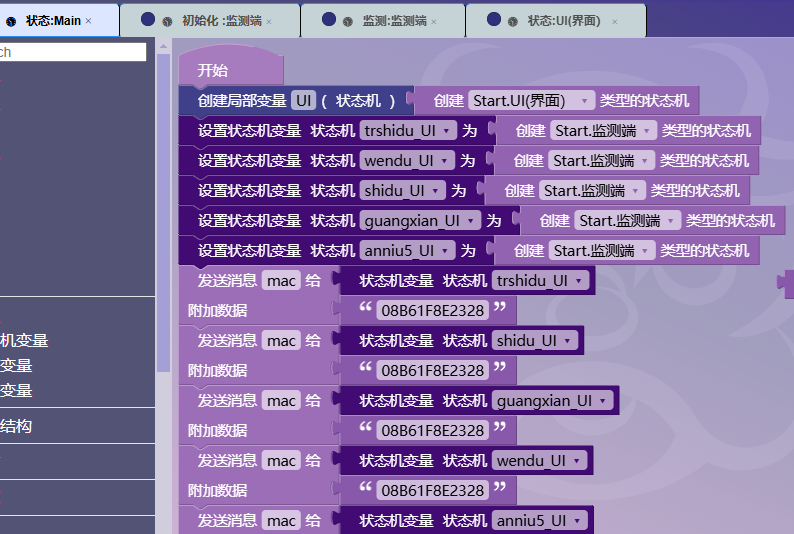
Task: Click the blue dot icon on 初始化:监测端 tab
Action: (x=148, y=19)
